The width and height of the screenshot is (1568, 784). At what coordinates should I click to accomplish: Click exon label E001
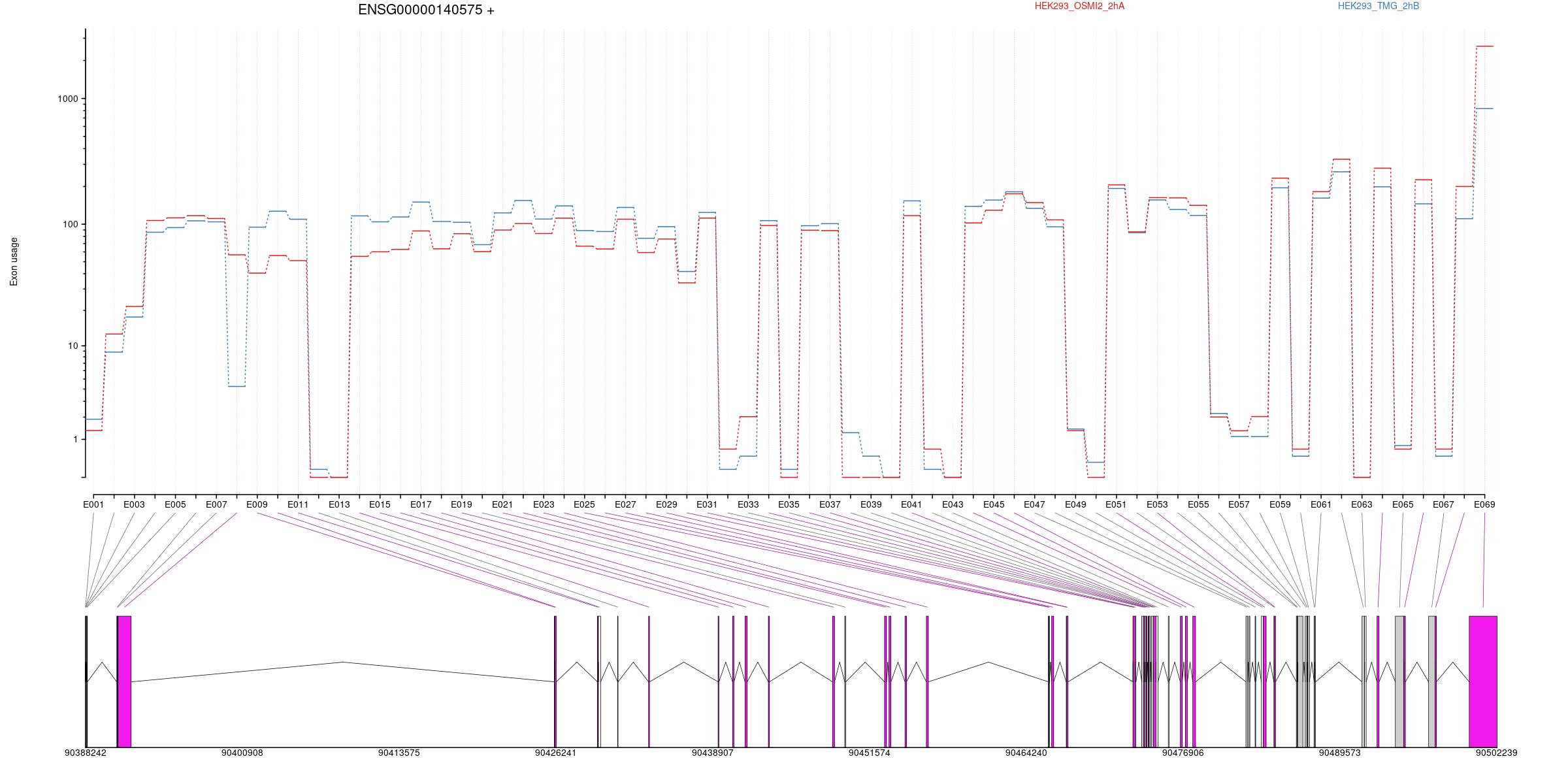click(93, 504)
